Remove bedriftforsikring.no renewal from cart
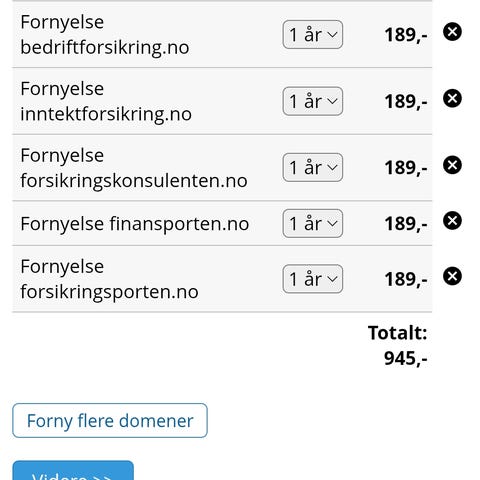This screenshot has height=480, width=480. pyautogui.click(x=452, y=32)
